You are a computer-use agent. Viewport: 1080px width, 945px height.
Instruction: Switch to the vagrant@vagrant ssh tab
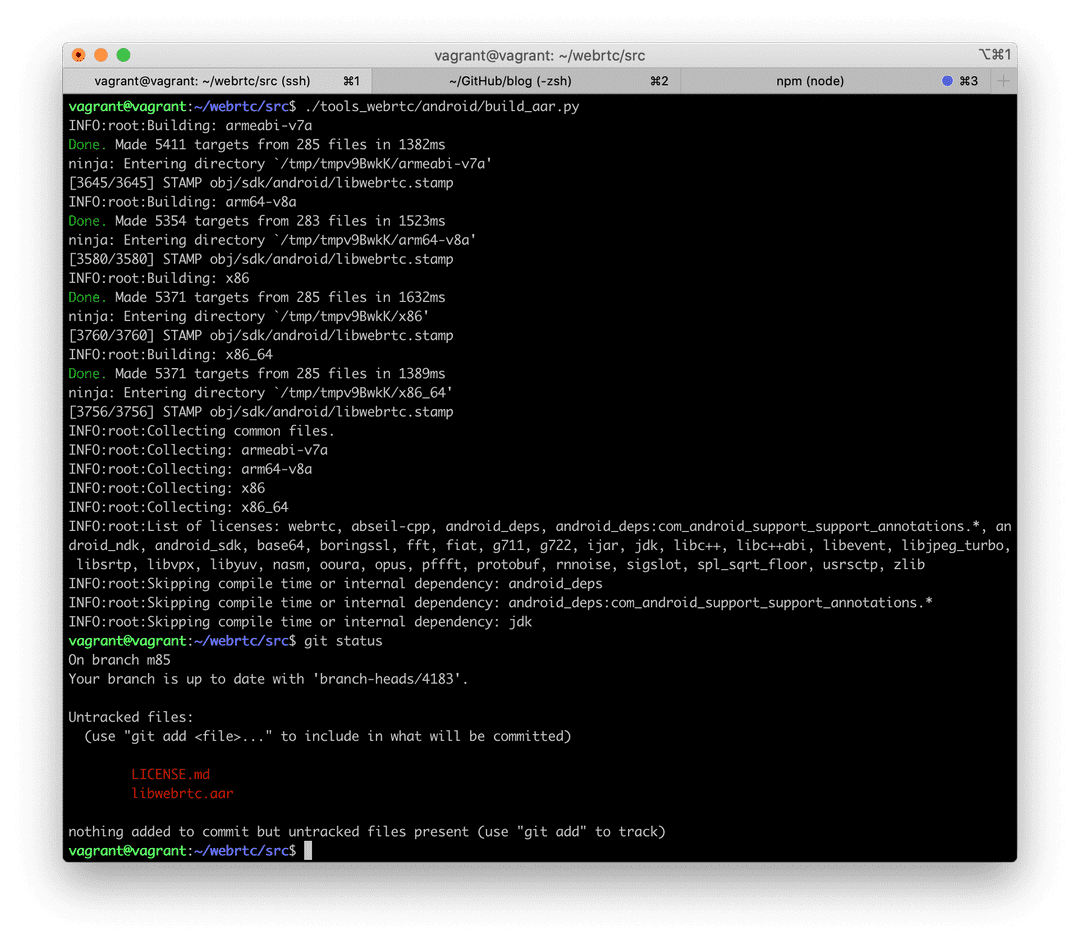click(x=217, y=81)
